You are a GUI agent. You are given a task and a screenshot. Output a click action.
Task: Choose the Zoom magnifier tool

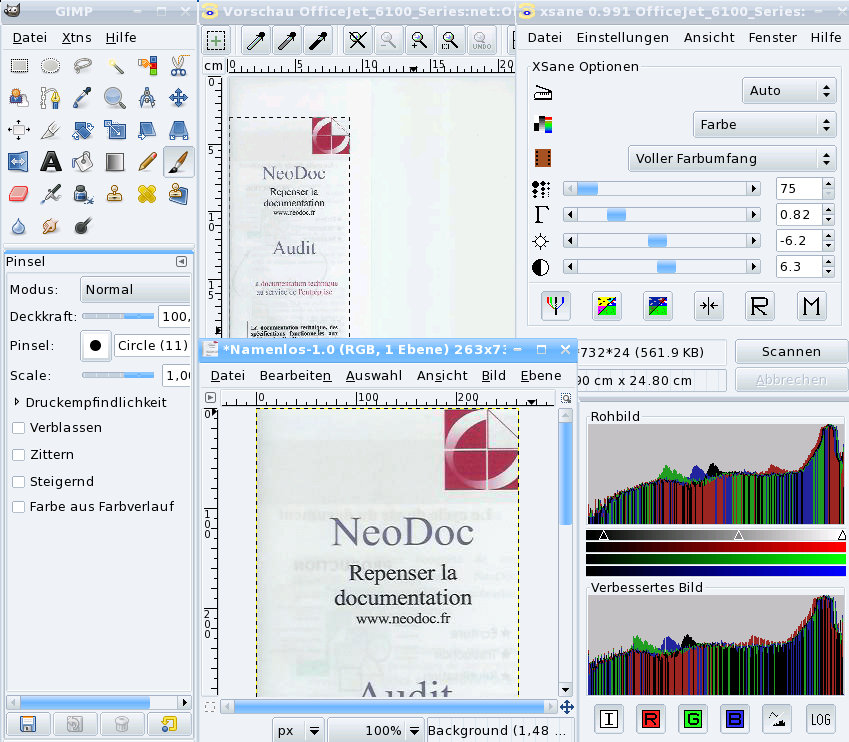coord(115,98)
